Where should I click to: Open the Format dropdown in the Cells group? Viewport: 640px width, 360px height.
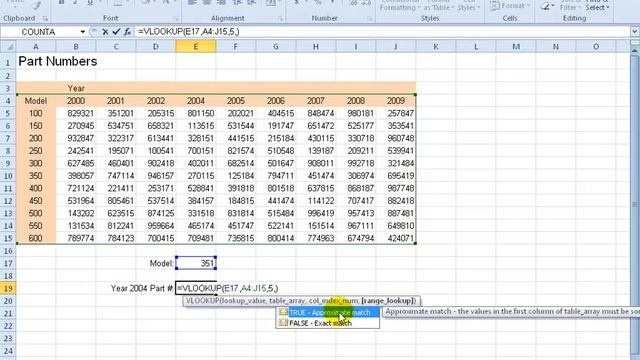pos(510,6)
